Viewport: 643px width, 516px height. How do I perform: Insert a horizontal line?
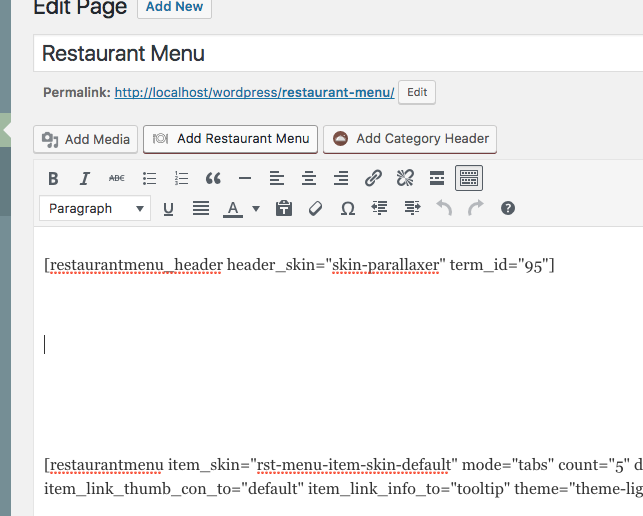click(x=245, y=178)
